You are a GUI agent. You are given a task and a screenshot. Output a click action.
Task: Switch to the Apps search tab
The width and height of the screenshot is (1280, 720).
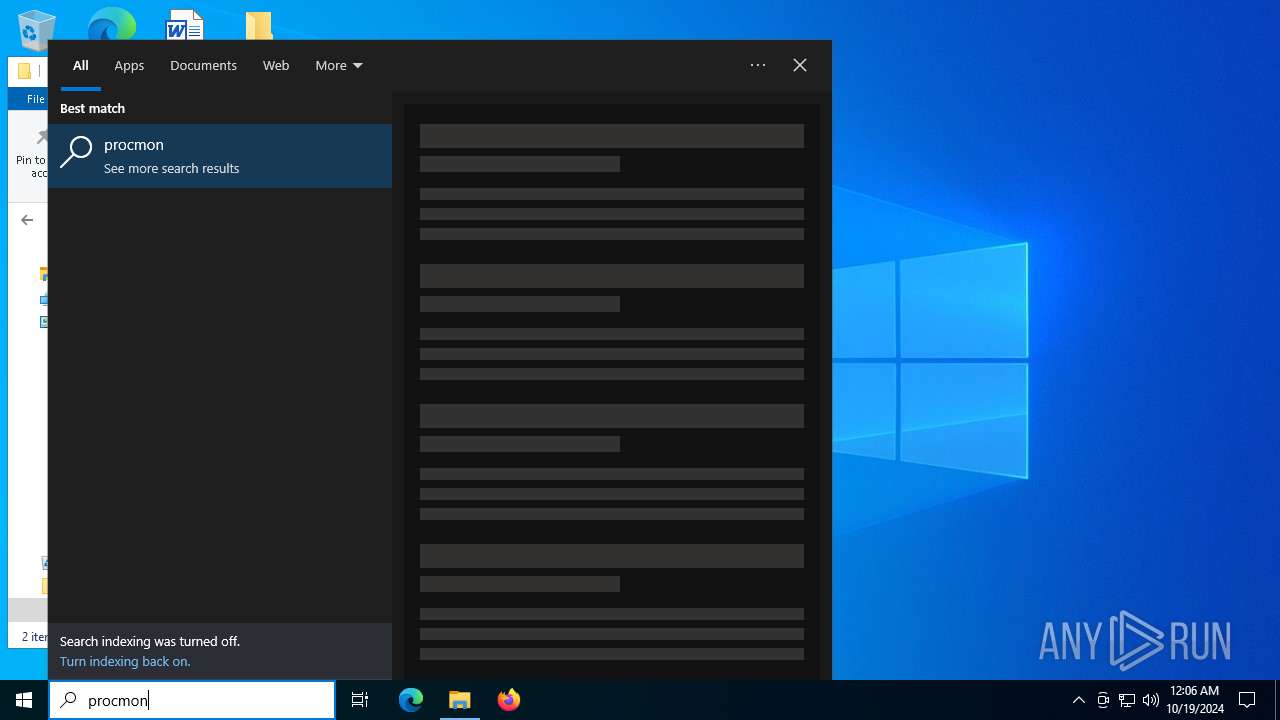click(129, 65)
